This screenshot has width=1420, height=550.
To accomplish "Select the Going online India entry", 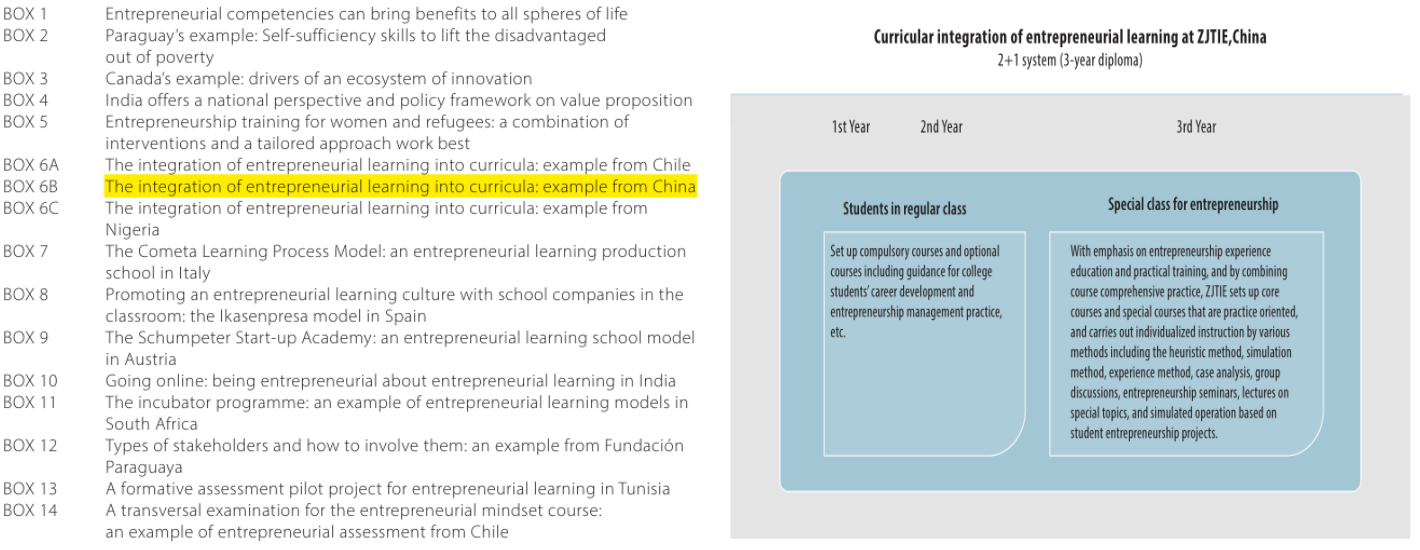I will coord(390,381).
